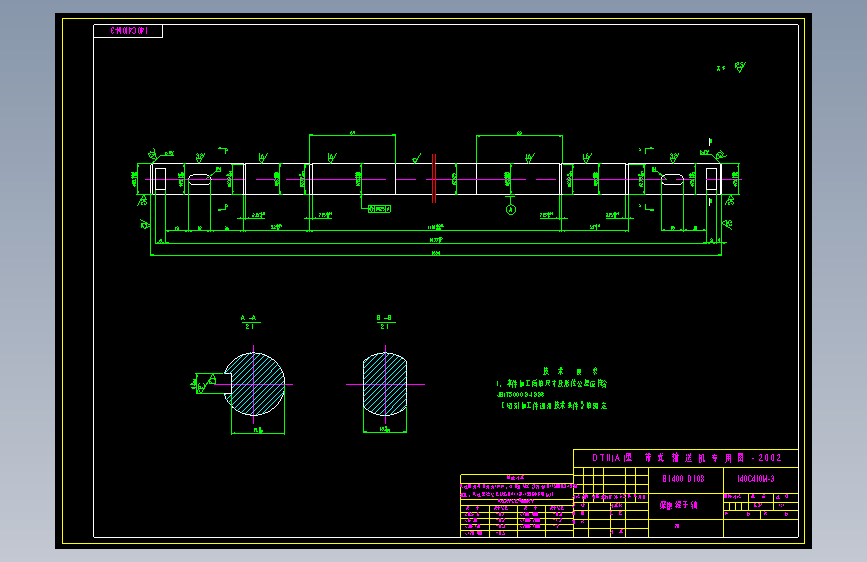The height and width of the screenshot is (562, 867).
Task: Select the red break lines at the shaft center
Action: click(434, 178)
